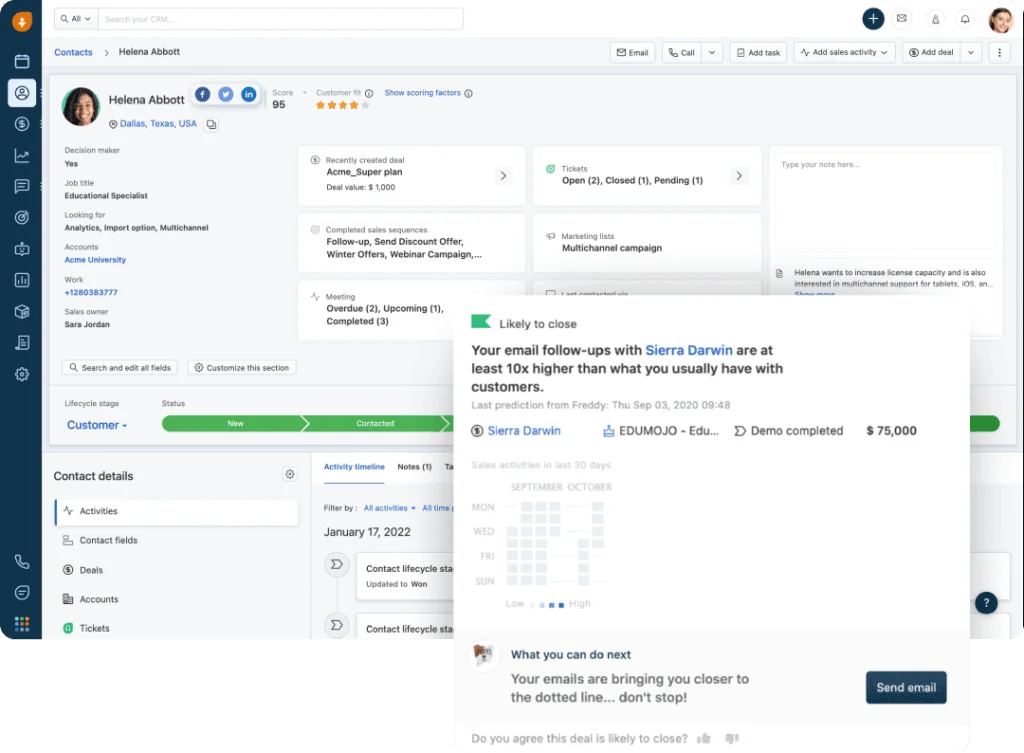This screenshot has height=753, width=1024.
Task: Open the Acme University account link
Action: pyautogui.click(x=95, y=260)
